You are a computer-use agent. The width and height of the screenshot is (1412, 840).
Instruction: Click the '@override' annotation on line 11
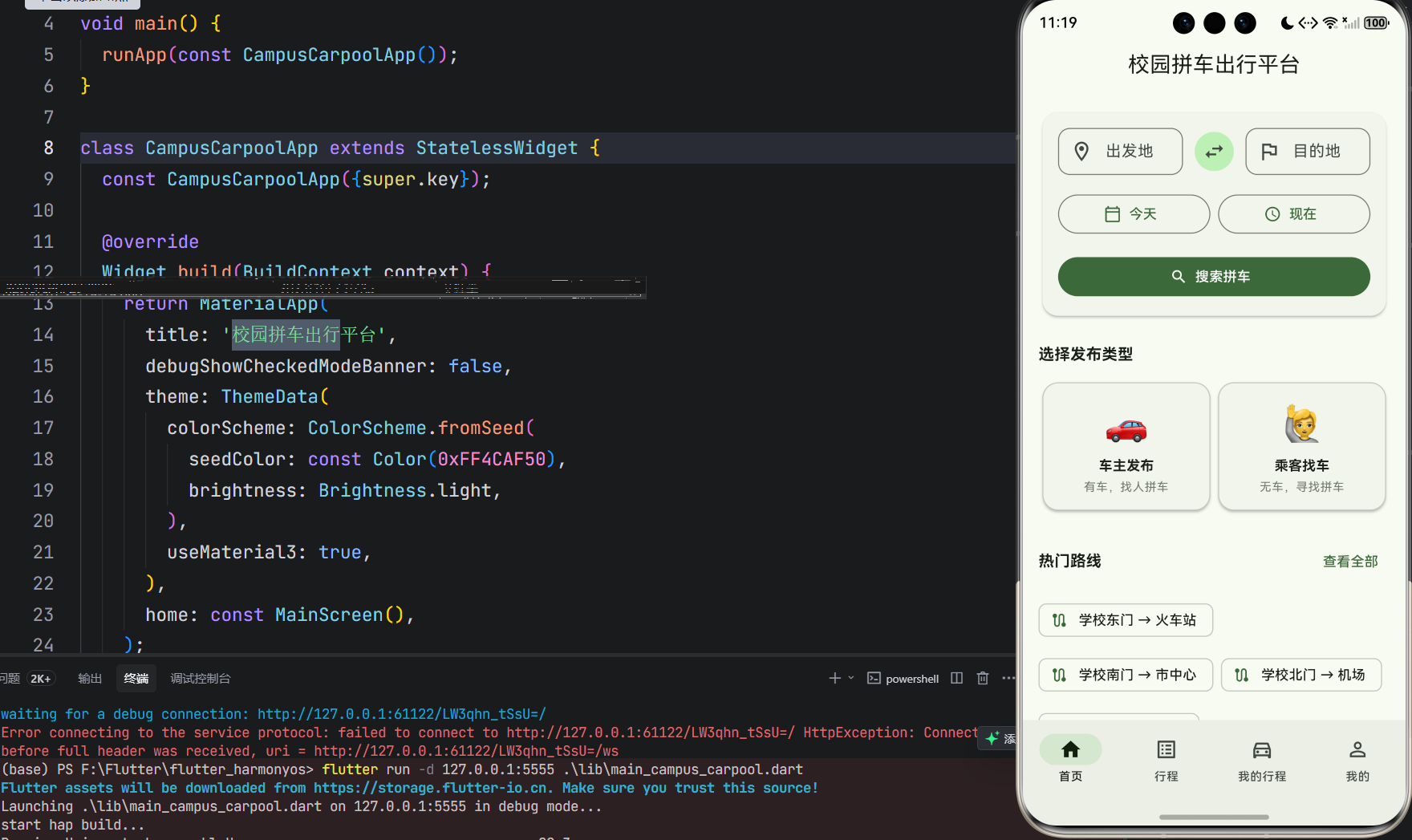click(x=150, y=242)
